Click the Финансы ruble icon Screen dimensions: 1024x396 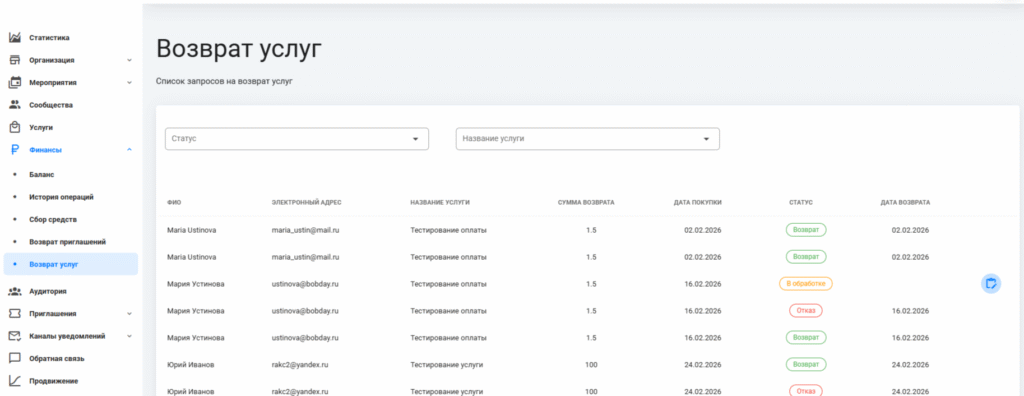(15, 150)
